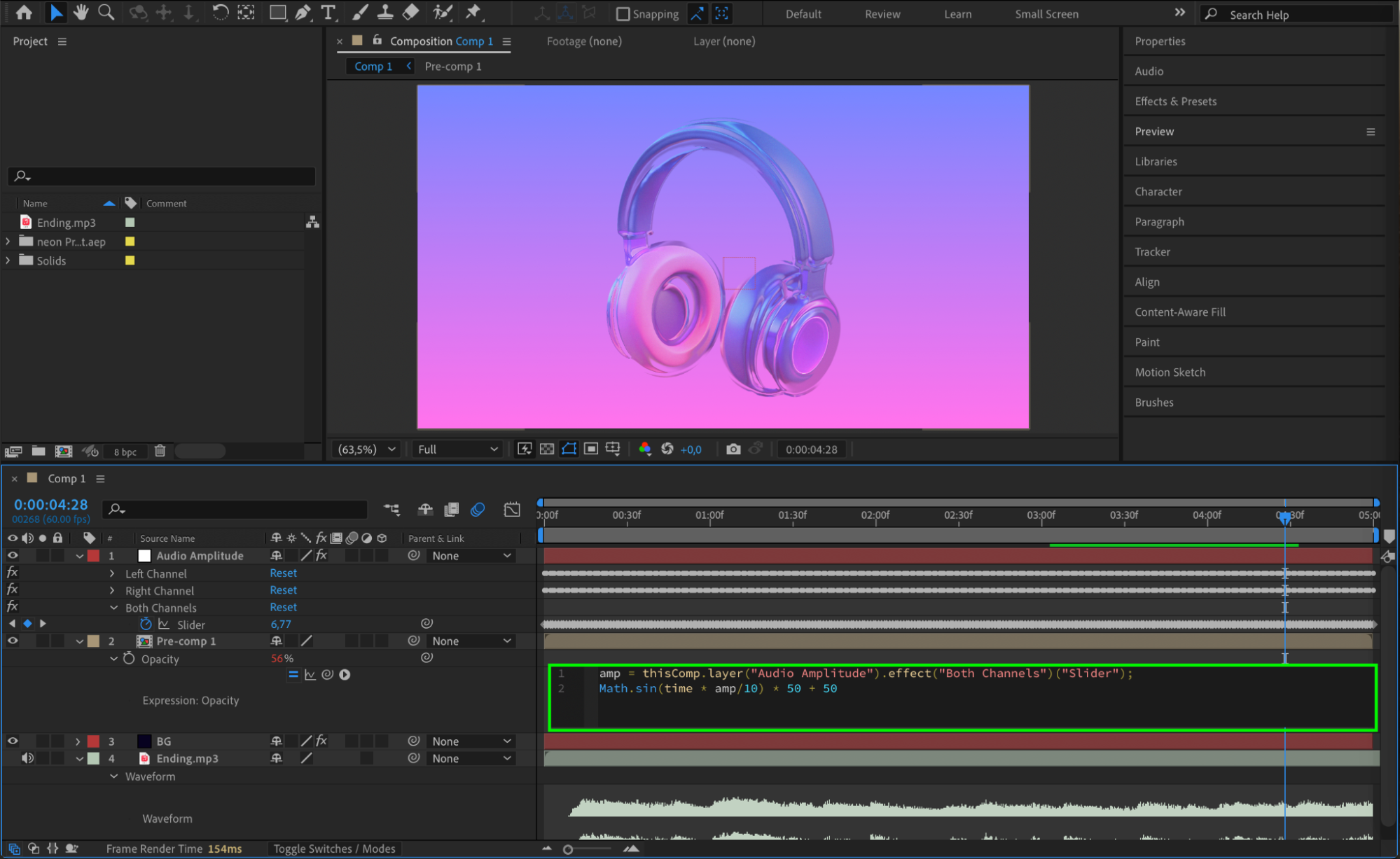1400x859 pixels.
Task: Select the Pen tool
Action: [303, 13]
